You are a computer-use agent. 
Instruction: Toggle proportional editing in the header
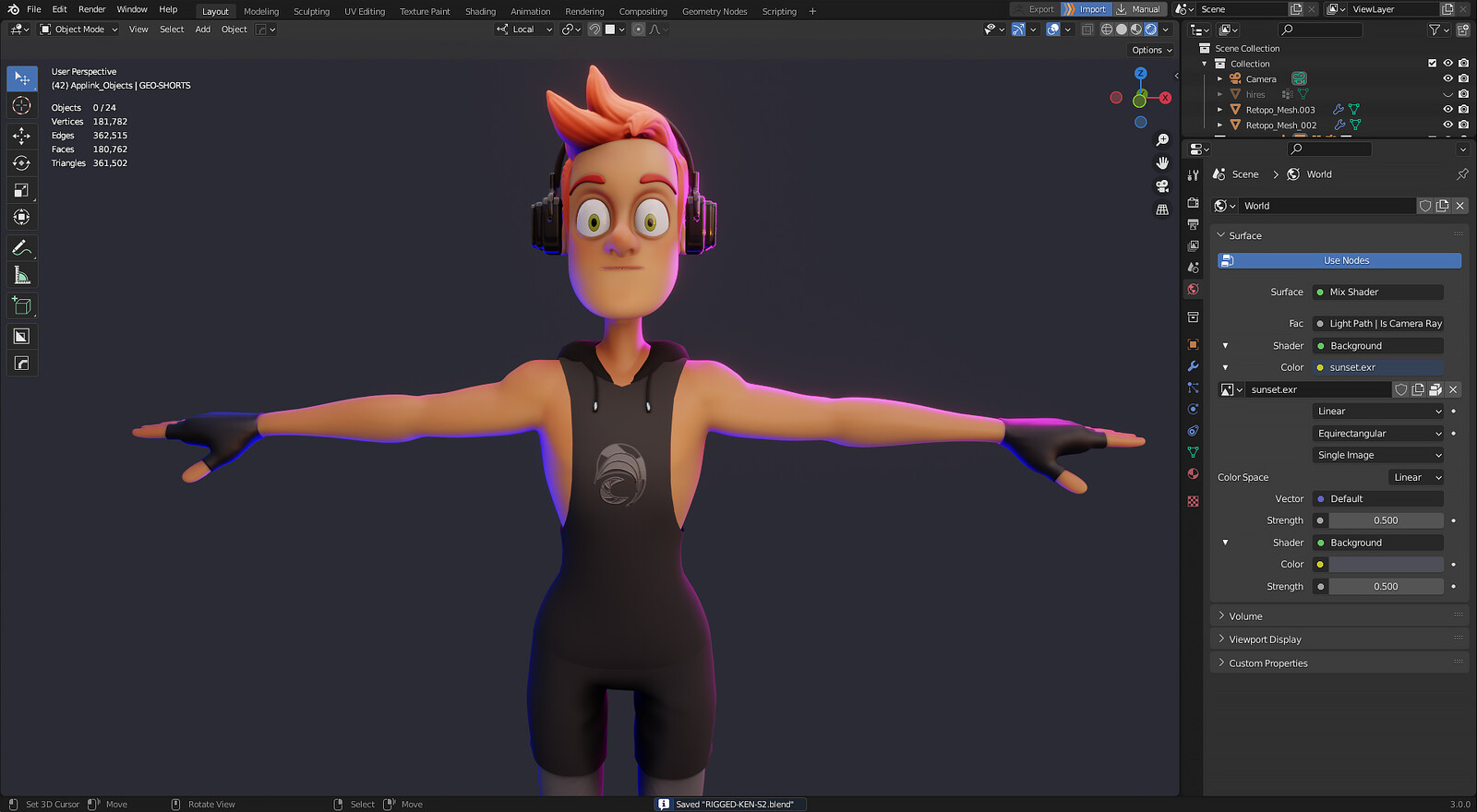(638, 30)
